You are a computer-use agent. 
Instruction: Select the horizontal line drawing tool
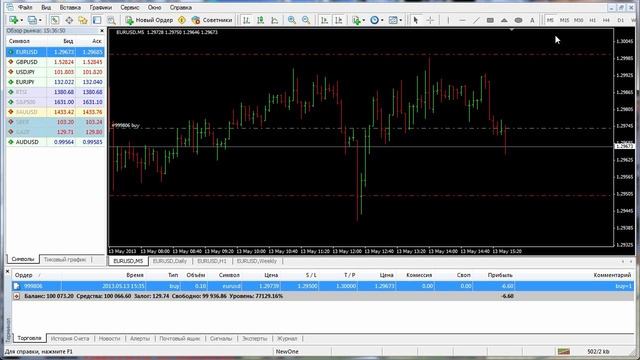462,20
